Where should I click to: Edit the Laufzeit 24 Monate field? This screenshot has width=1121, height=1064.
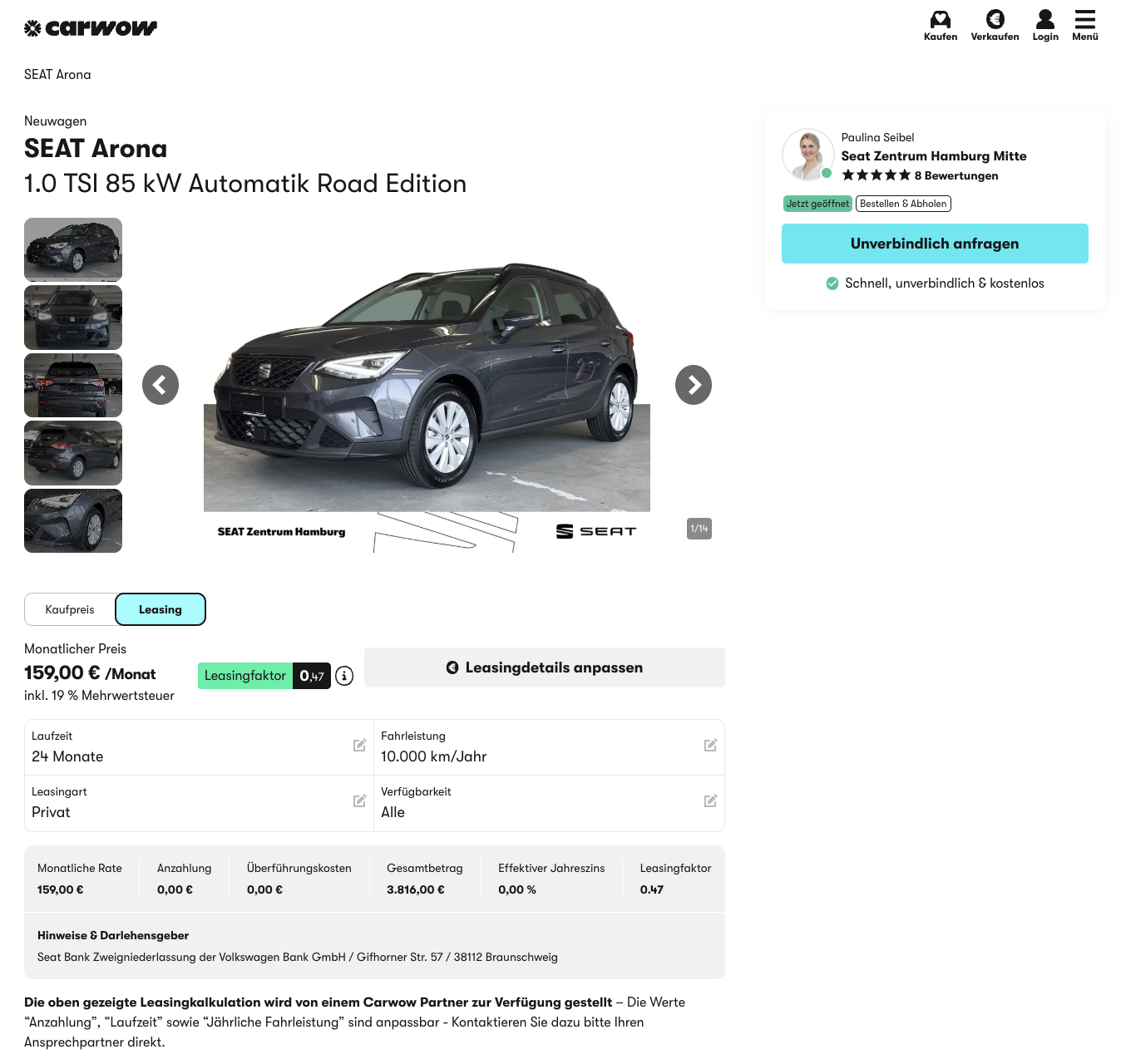point(359,746)
